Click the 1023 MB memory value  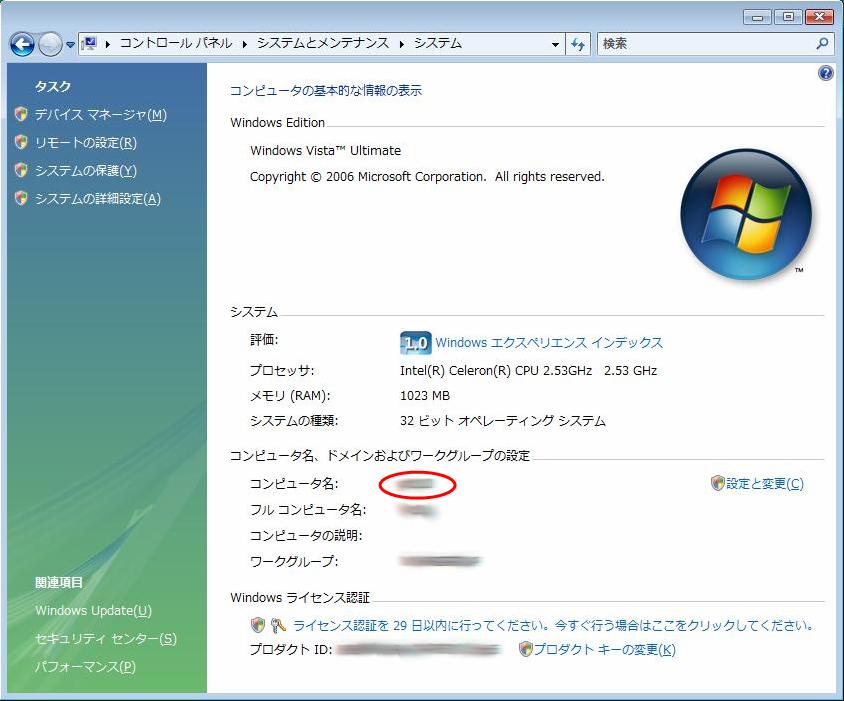click(425, 396)
